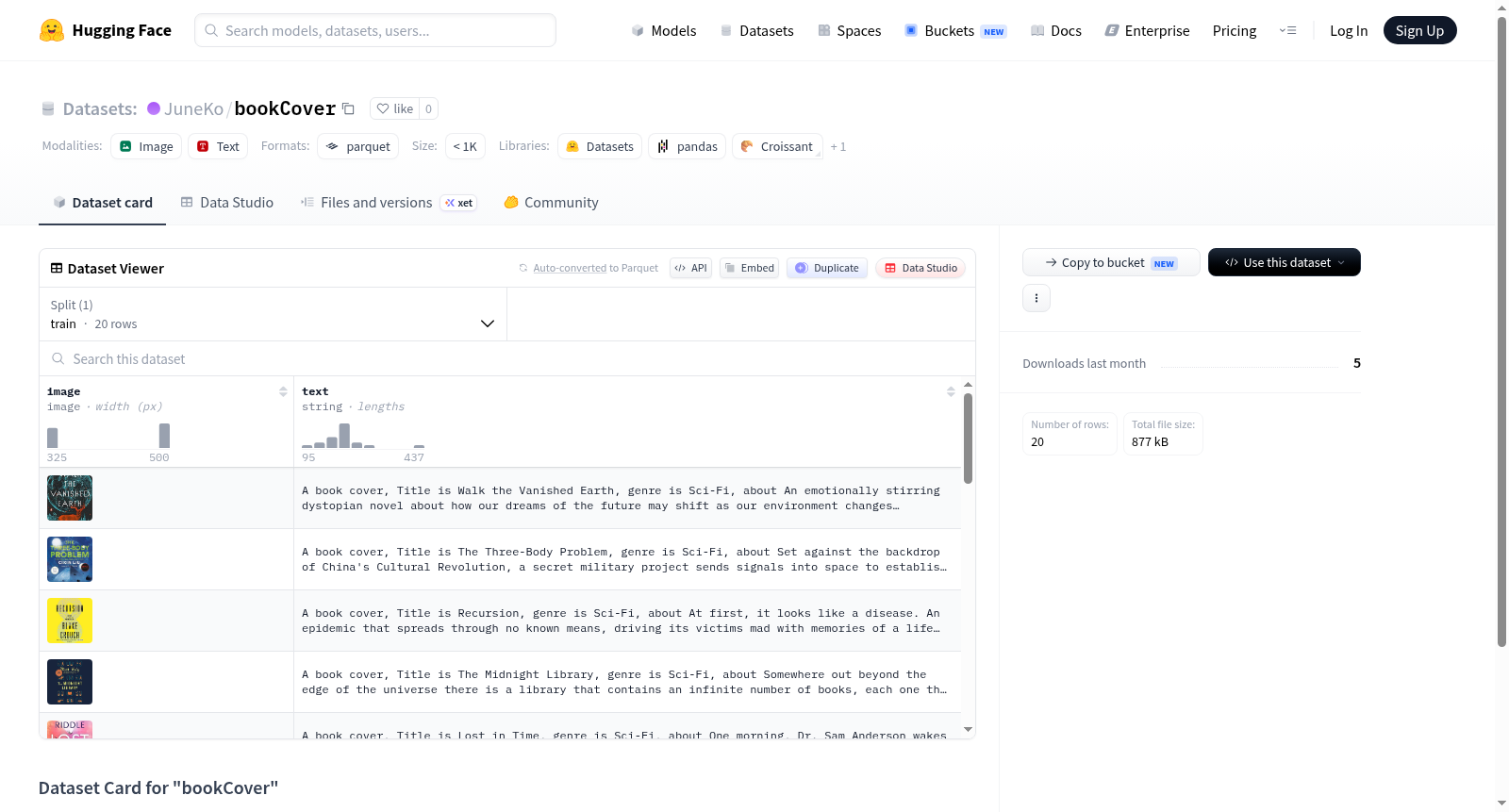Viewport: 1509px width, 812px height.
Task: Go to Spaces
Action: coord(849,31)
